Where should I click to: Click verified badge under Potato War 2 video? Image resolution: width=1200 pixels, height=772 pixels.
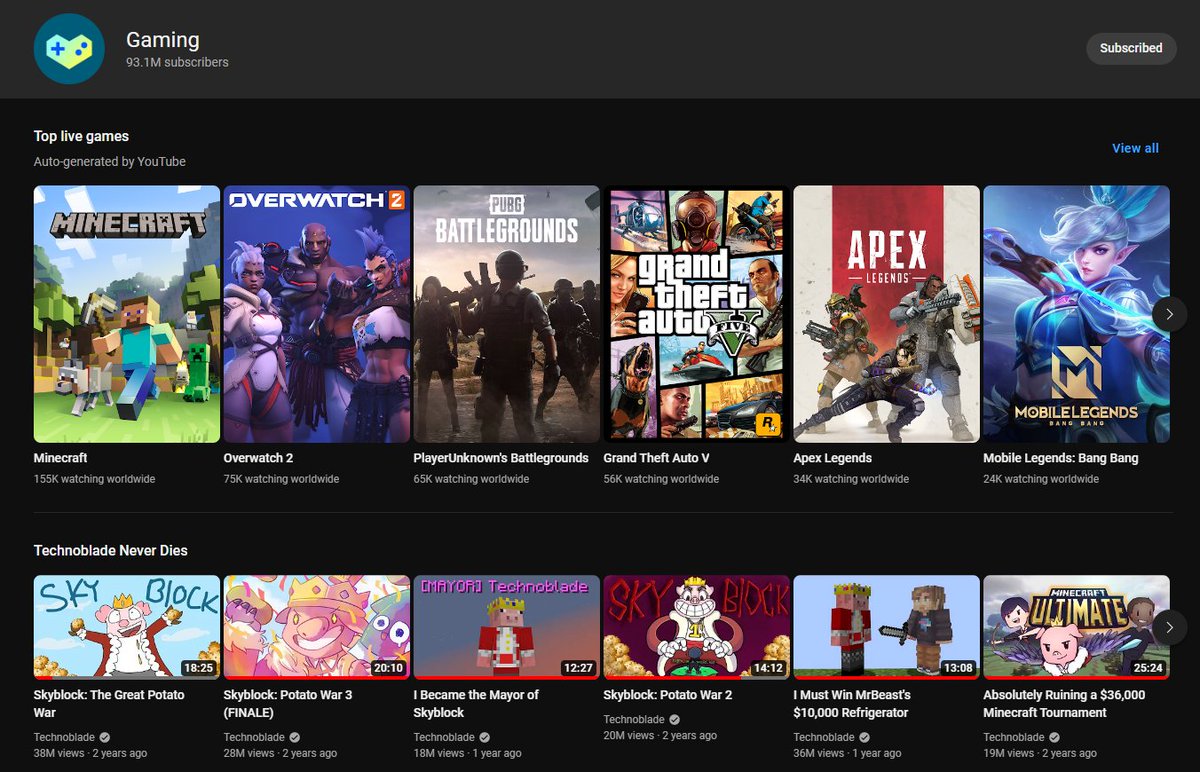[675, 720]
